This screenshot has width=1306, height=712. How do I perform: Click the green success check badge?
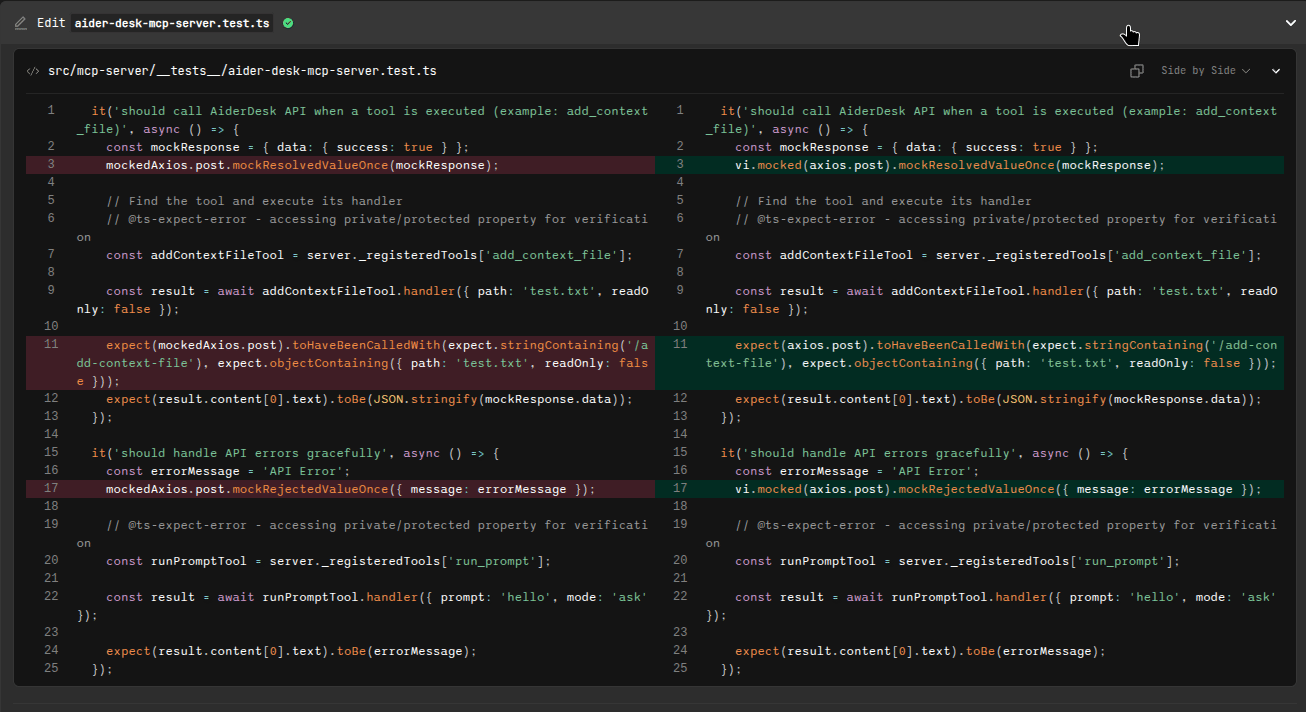click(x=287, y=22)
